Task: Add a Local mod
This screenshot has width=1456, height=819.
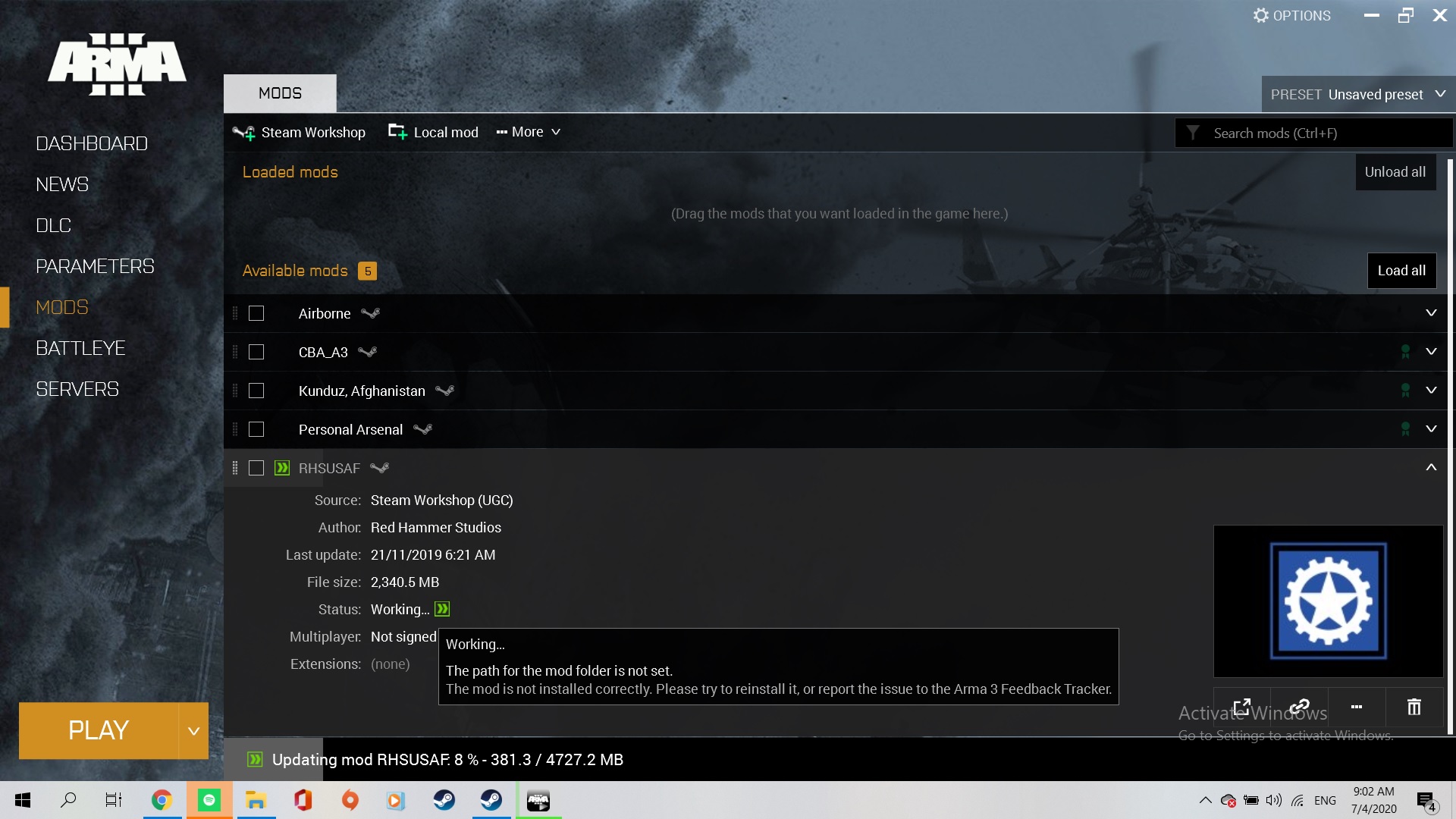Action: pyautogui.click(x=433, y=132)
